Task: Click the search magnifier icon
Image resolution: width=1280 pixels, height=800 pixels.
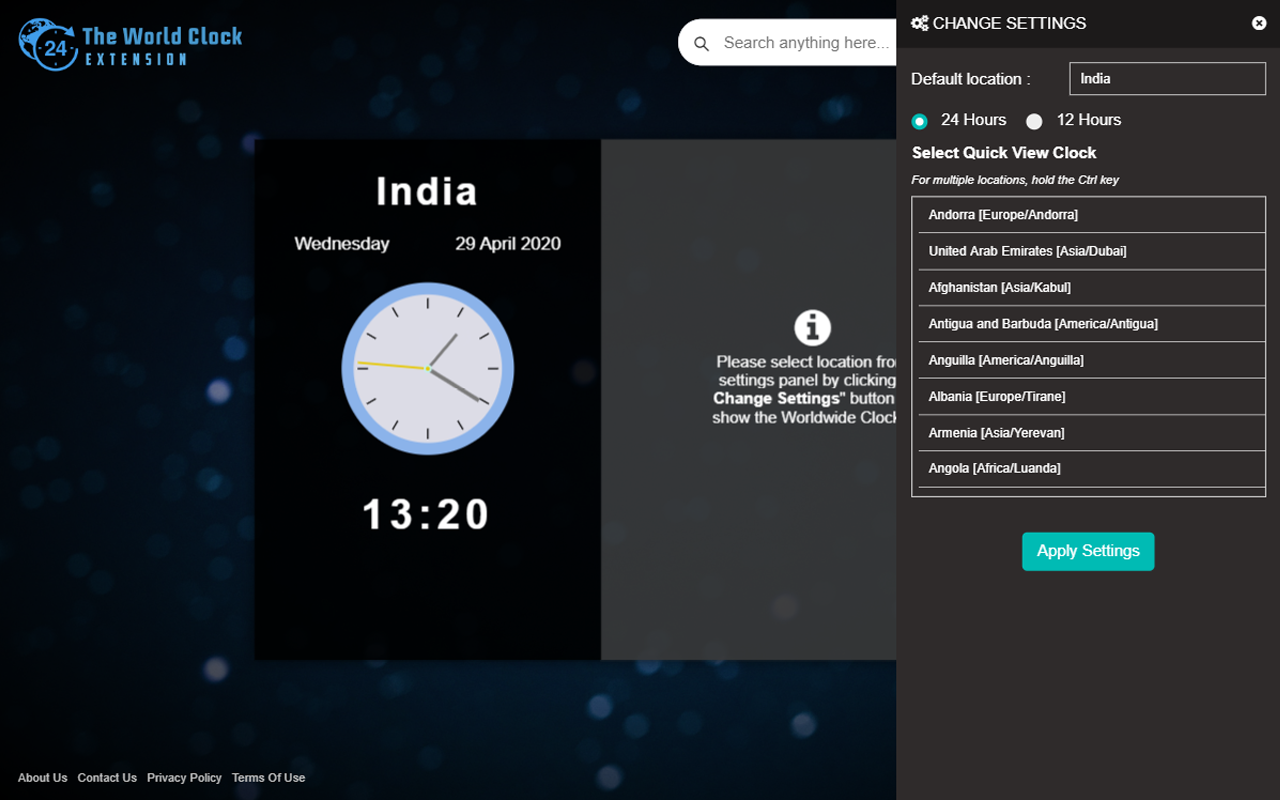Action: tap(702, 44)
